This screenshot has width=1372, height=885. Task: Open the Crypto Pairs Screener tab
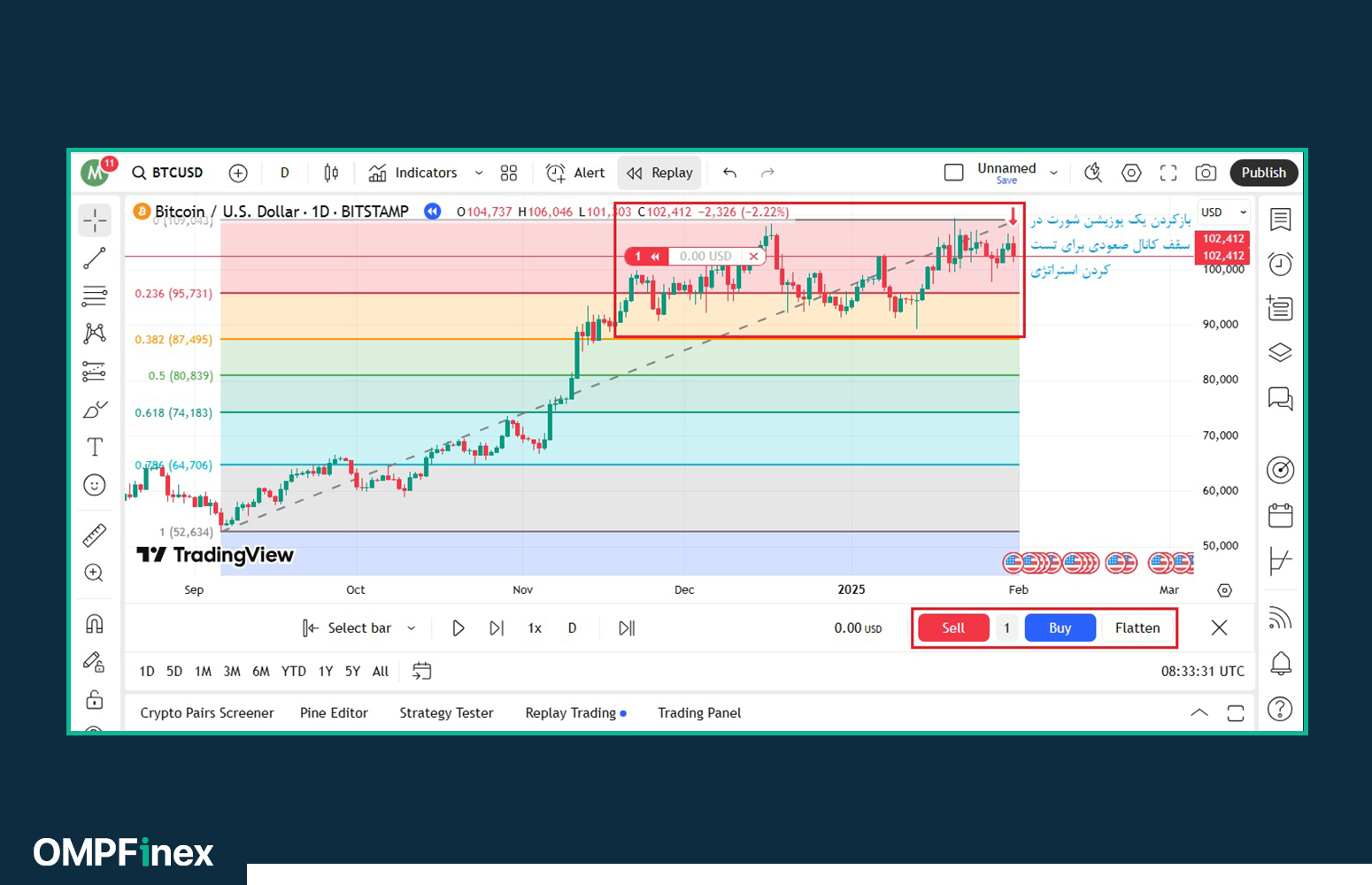pyautogui.click(x=207, y=713)
